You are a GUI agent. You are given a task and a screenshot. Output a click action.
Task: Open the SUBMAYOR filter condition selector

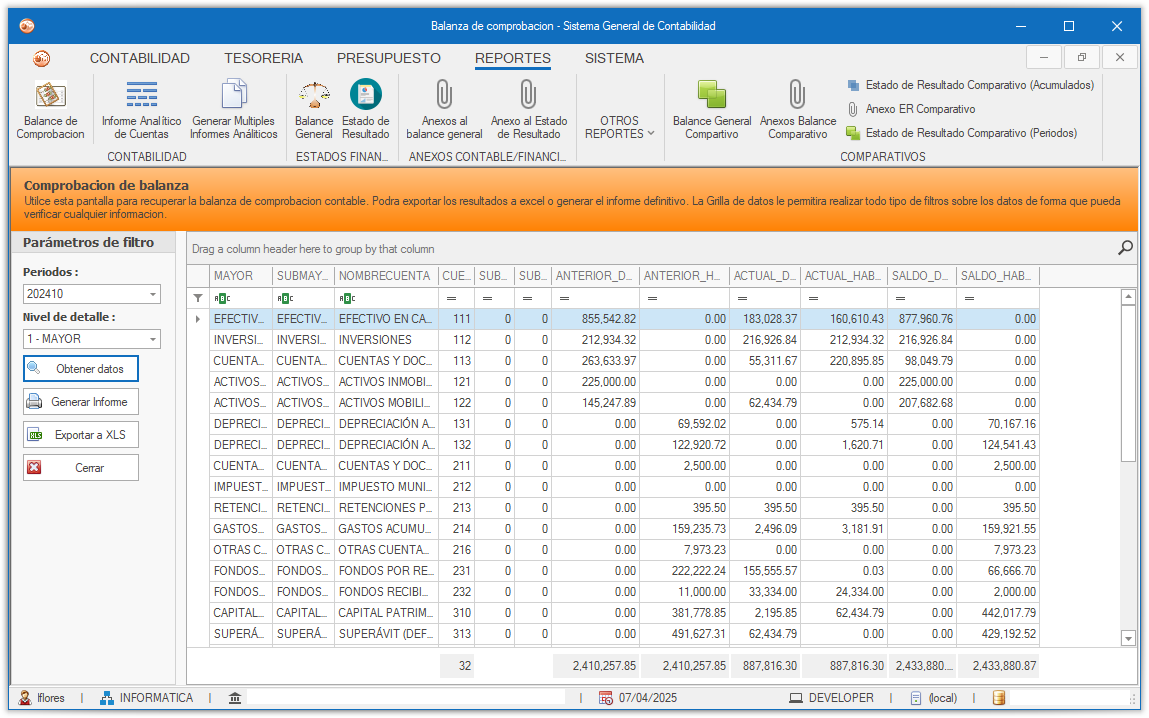285,298
